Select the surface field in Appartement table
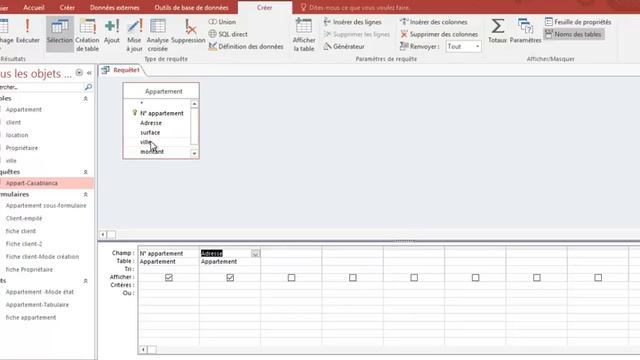640x360 pixels. (150, 132)
